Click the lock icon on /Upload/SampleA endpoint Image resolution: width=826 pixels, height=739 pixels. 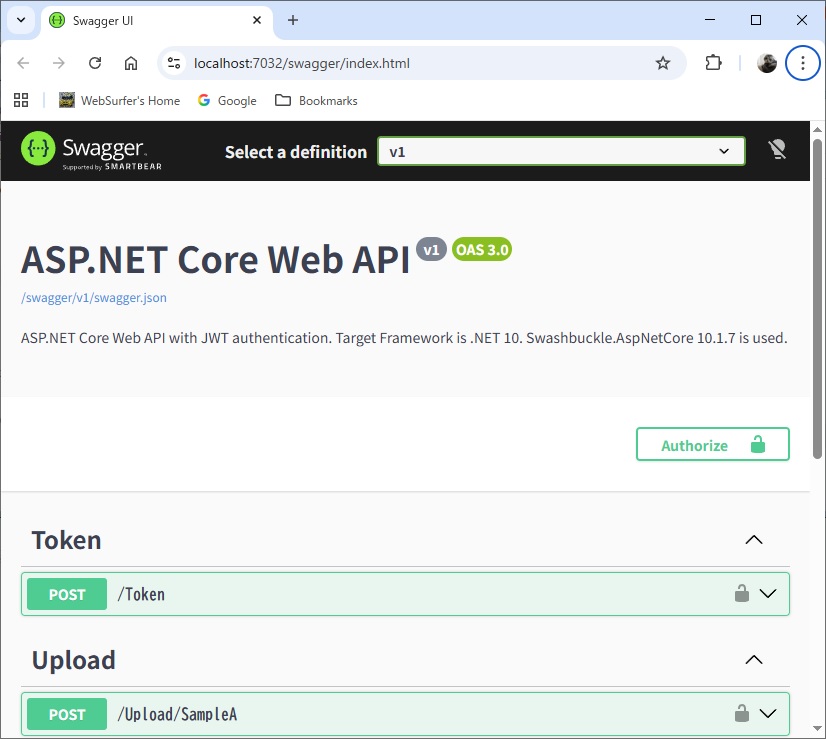(741, 714)
